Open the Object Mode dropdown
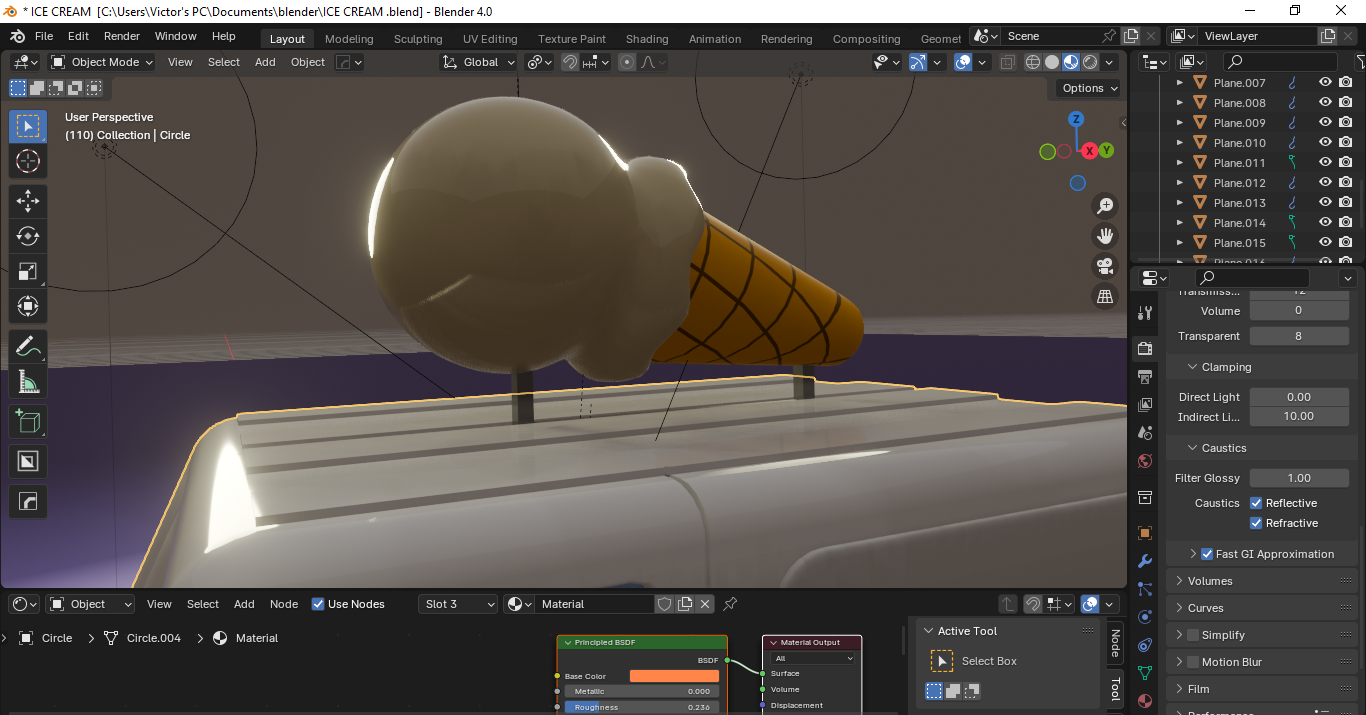This screenshot has width=1366, height=715. [102, 62]
